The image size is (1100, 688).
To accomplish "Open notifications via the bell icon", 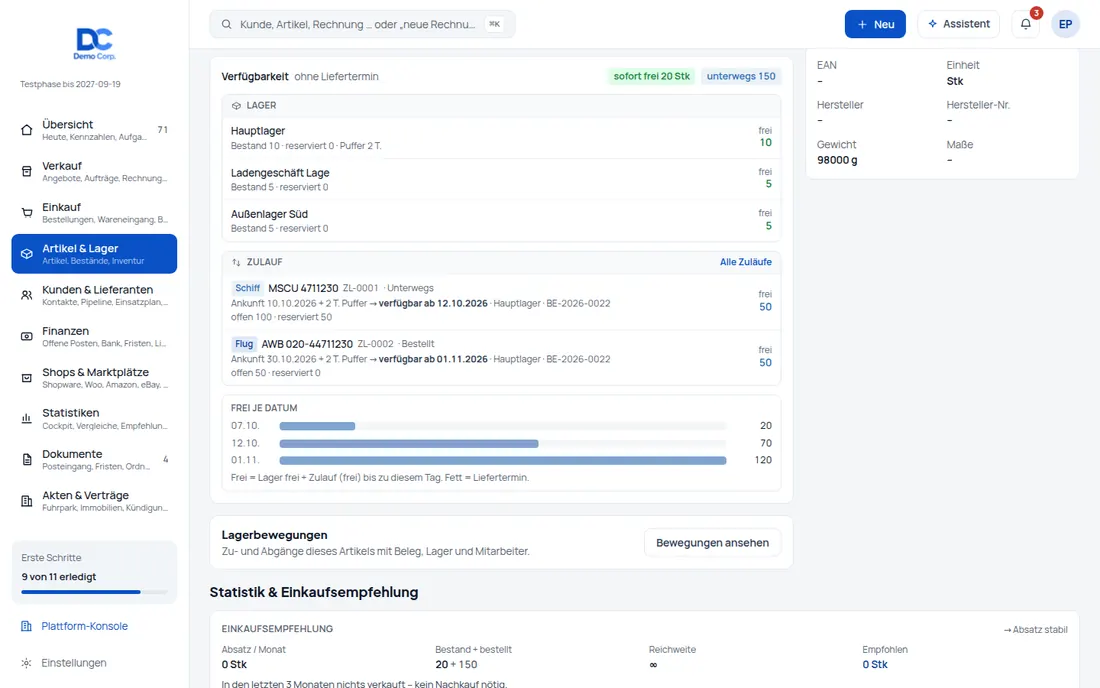I will [x=1026, y=24].
